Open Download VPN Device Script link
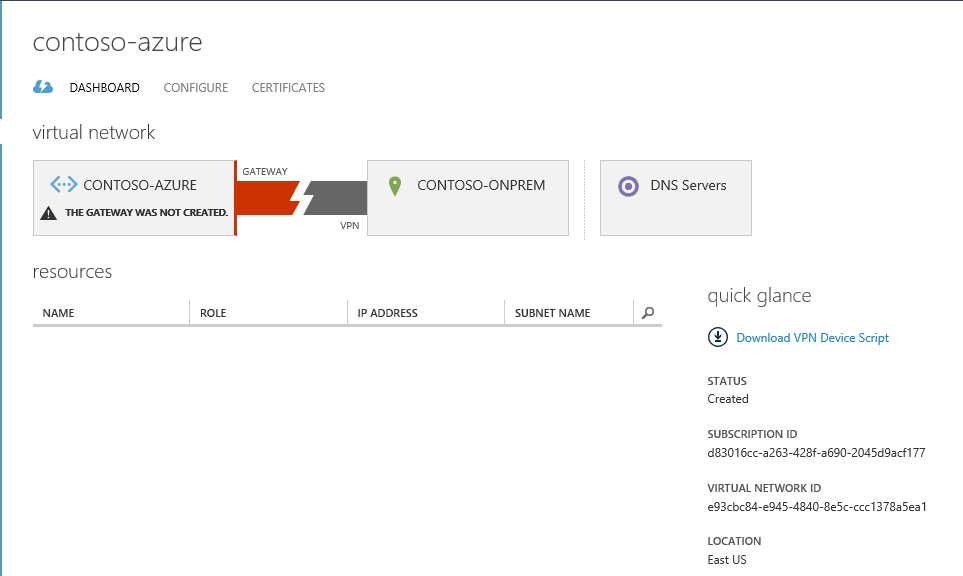This screenshot has width=963, height=576. [x=813, y=338]
